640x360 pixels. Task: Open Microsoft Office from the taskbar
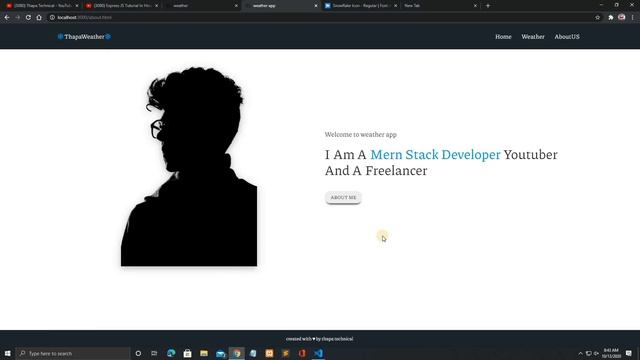click(x=302, y=353)
